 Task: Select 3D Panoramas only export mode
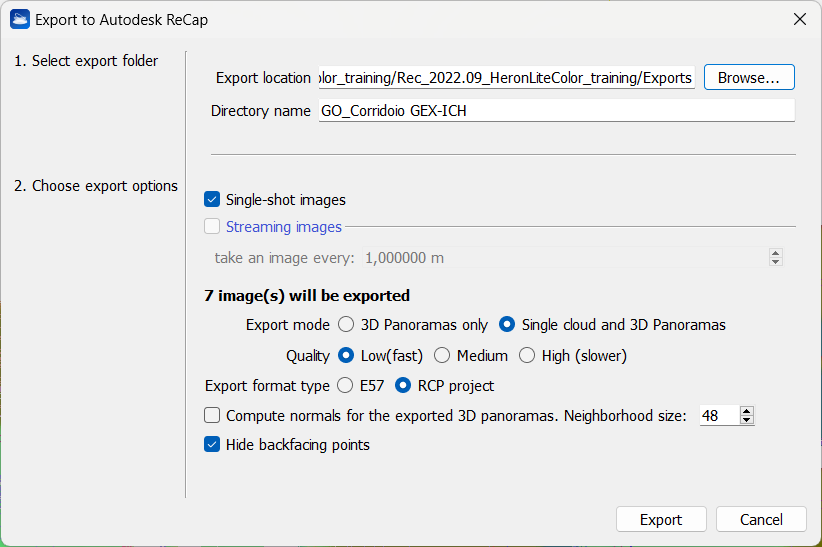pos(346,325)
